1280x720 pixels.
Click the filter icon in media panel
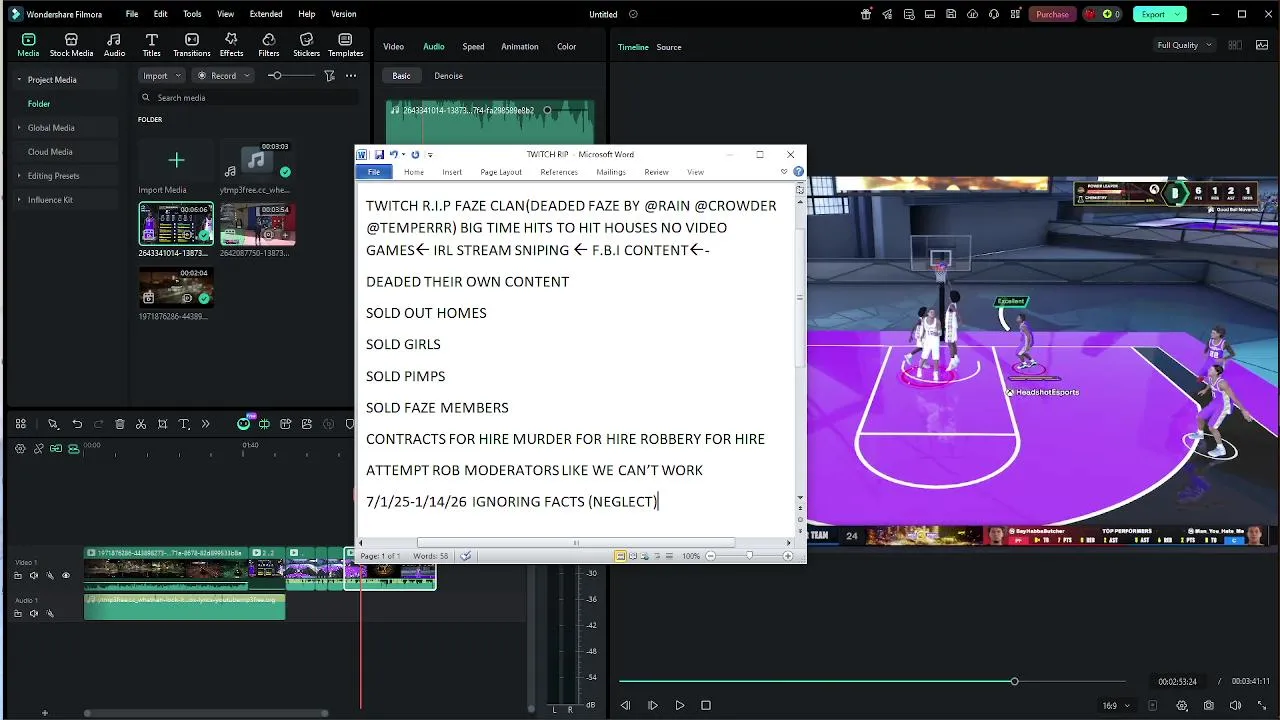pos(329,76)
